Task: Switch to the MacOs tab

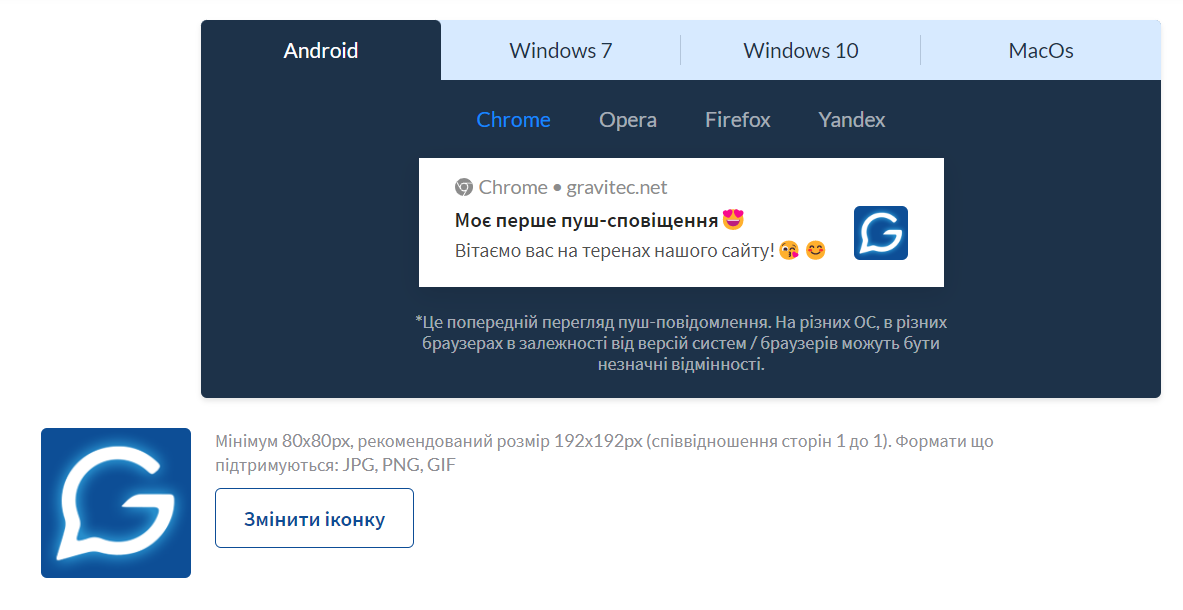Action: [x=1041, y=51]
